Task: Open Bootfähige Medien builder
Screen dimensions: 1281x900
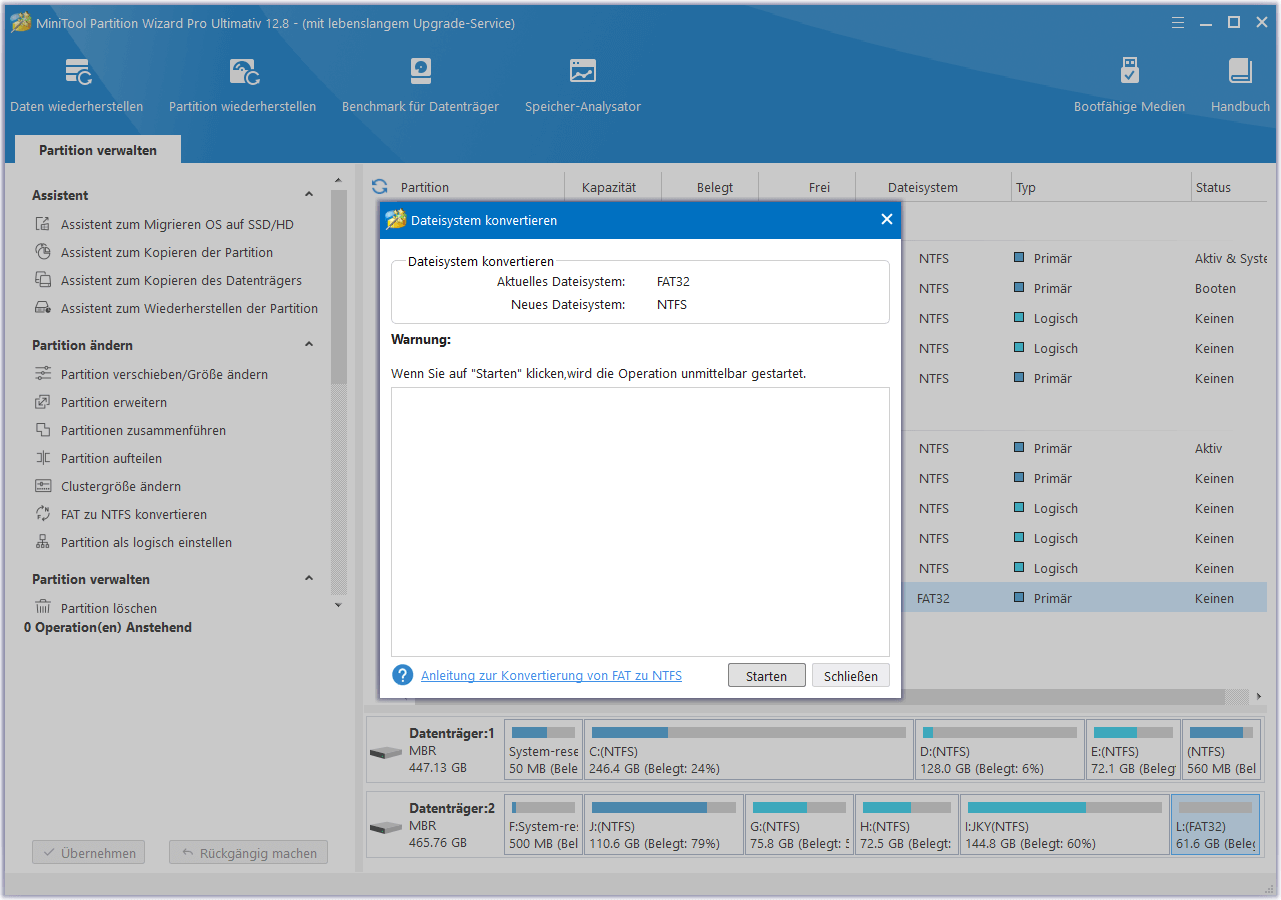Action: [x=1129, y=85]
